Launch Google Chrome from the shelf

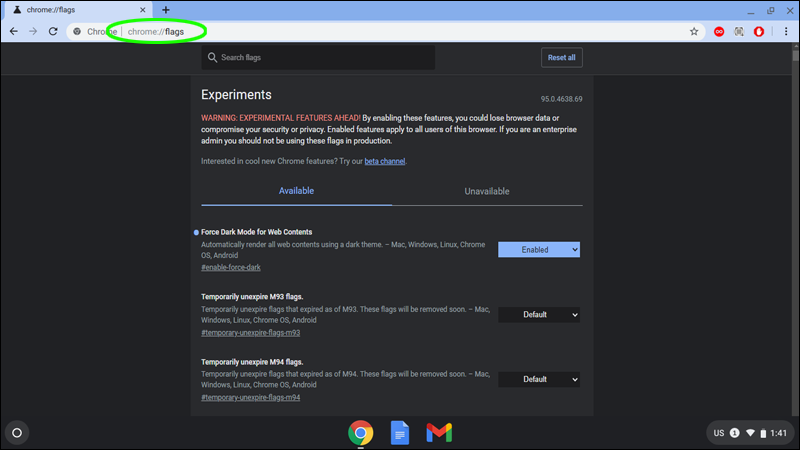coord(361,433)
